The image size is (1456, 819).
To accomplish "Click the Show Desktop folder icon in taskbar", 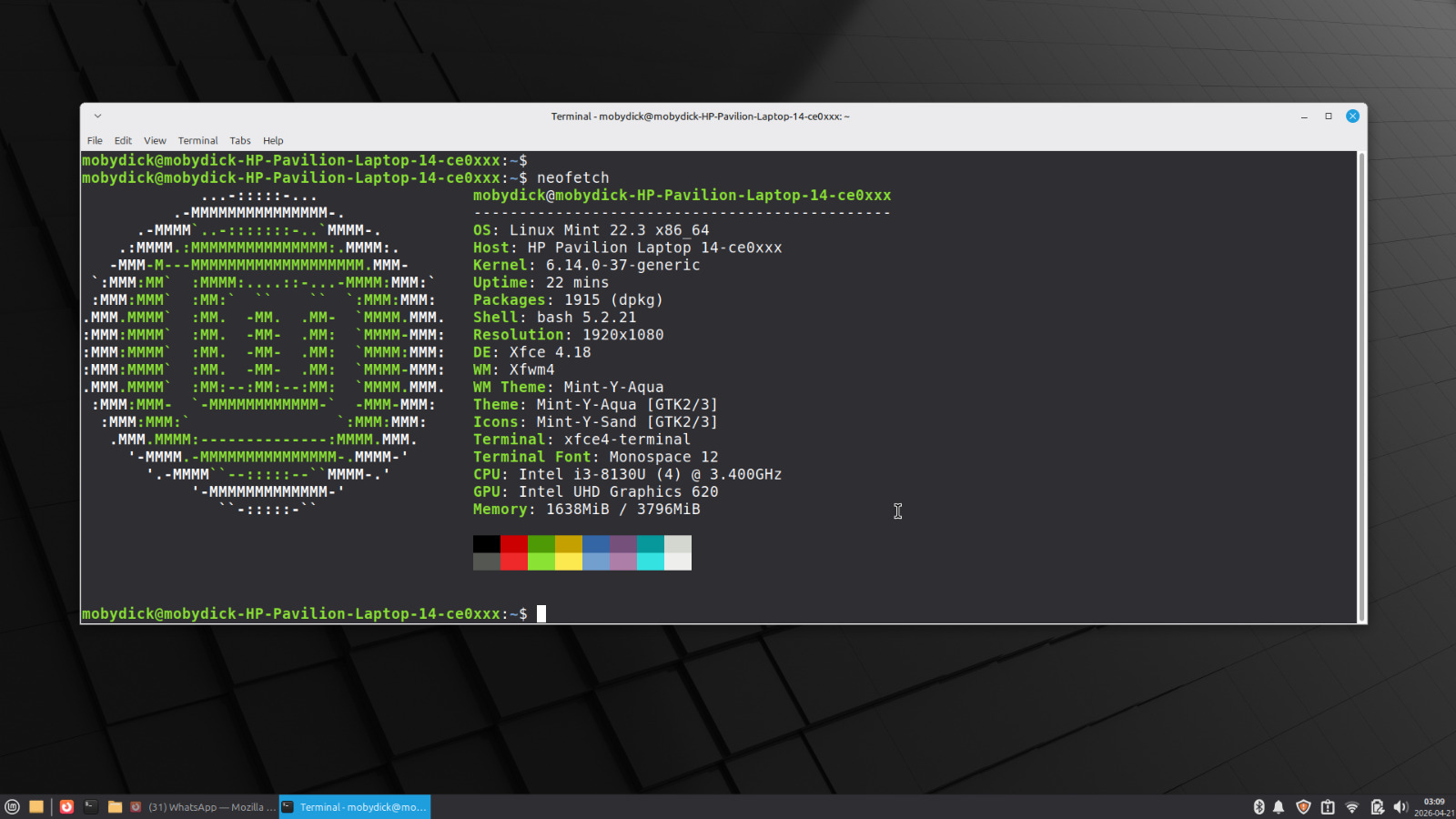I will pyautogui.click(x=36, y=807).
